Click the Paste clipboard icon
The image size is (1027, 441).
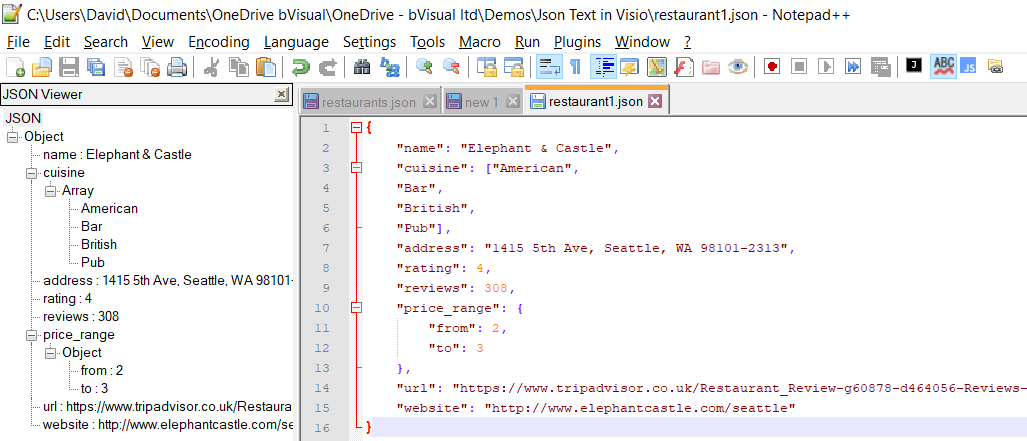click(265, 67)
